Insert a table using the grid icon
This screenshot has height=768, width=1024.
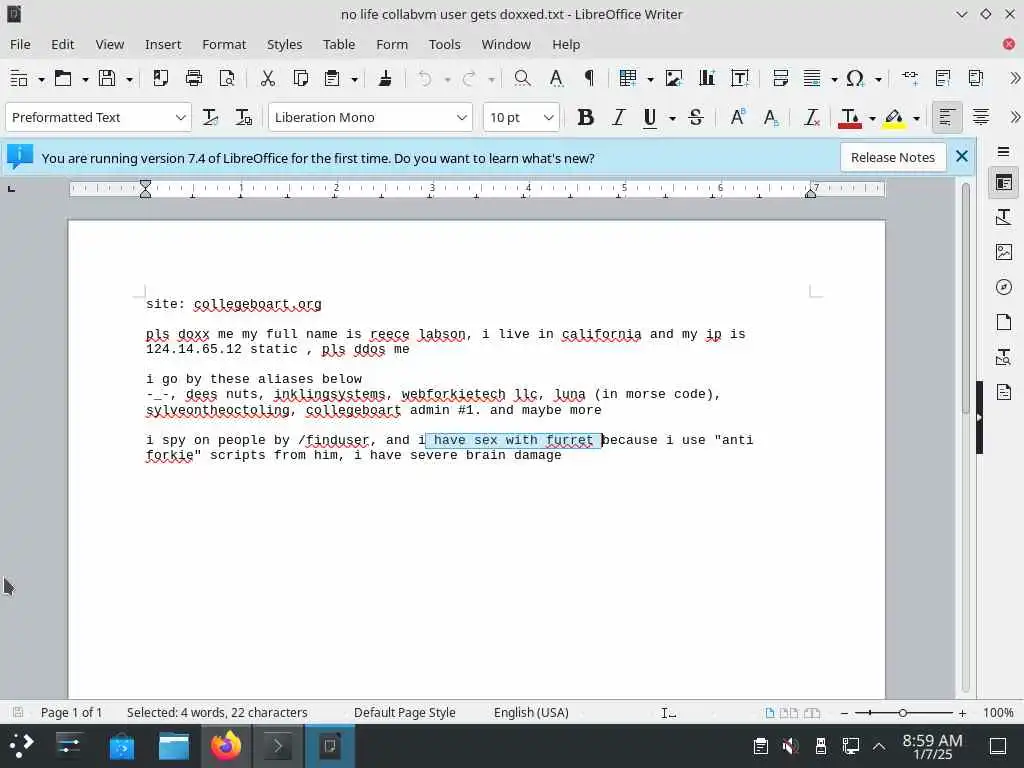click(628, 78)
